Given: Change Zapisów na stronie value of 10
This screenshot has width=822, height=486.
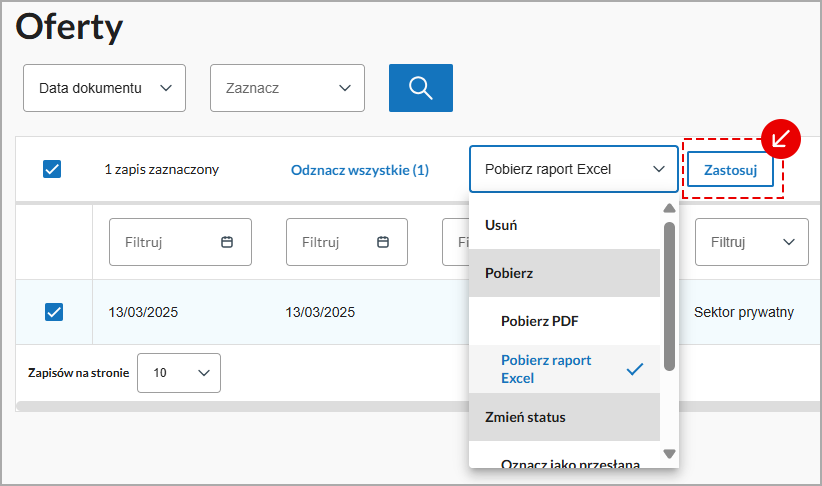Looking at the screenshot, I should pos(178,373).
